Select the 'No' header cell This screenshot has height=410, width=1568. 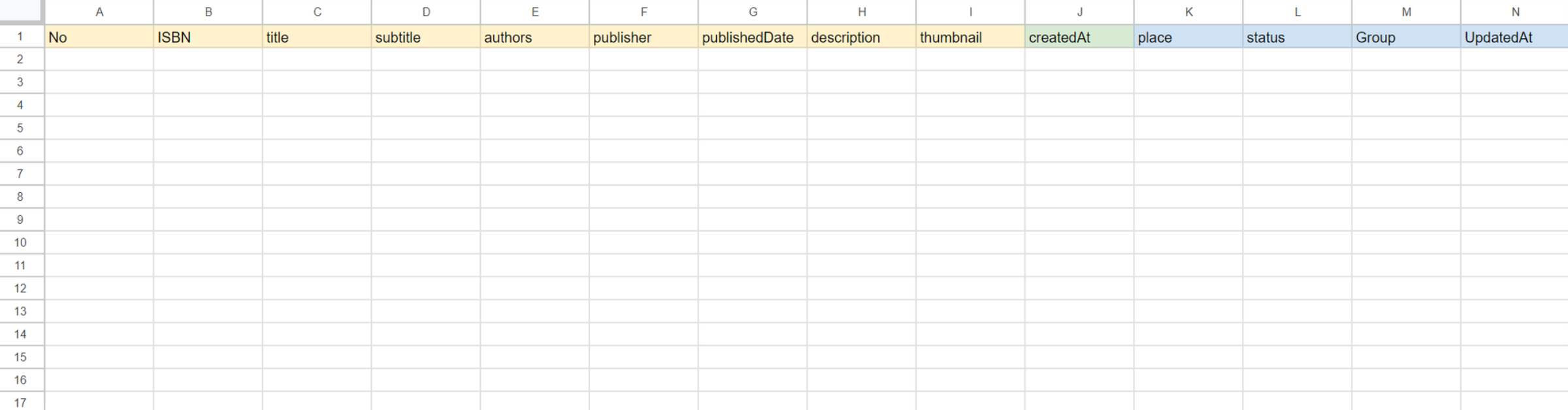pos(99,37)
